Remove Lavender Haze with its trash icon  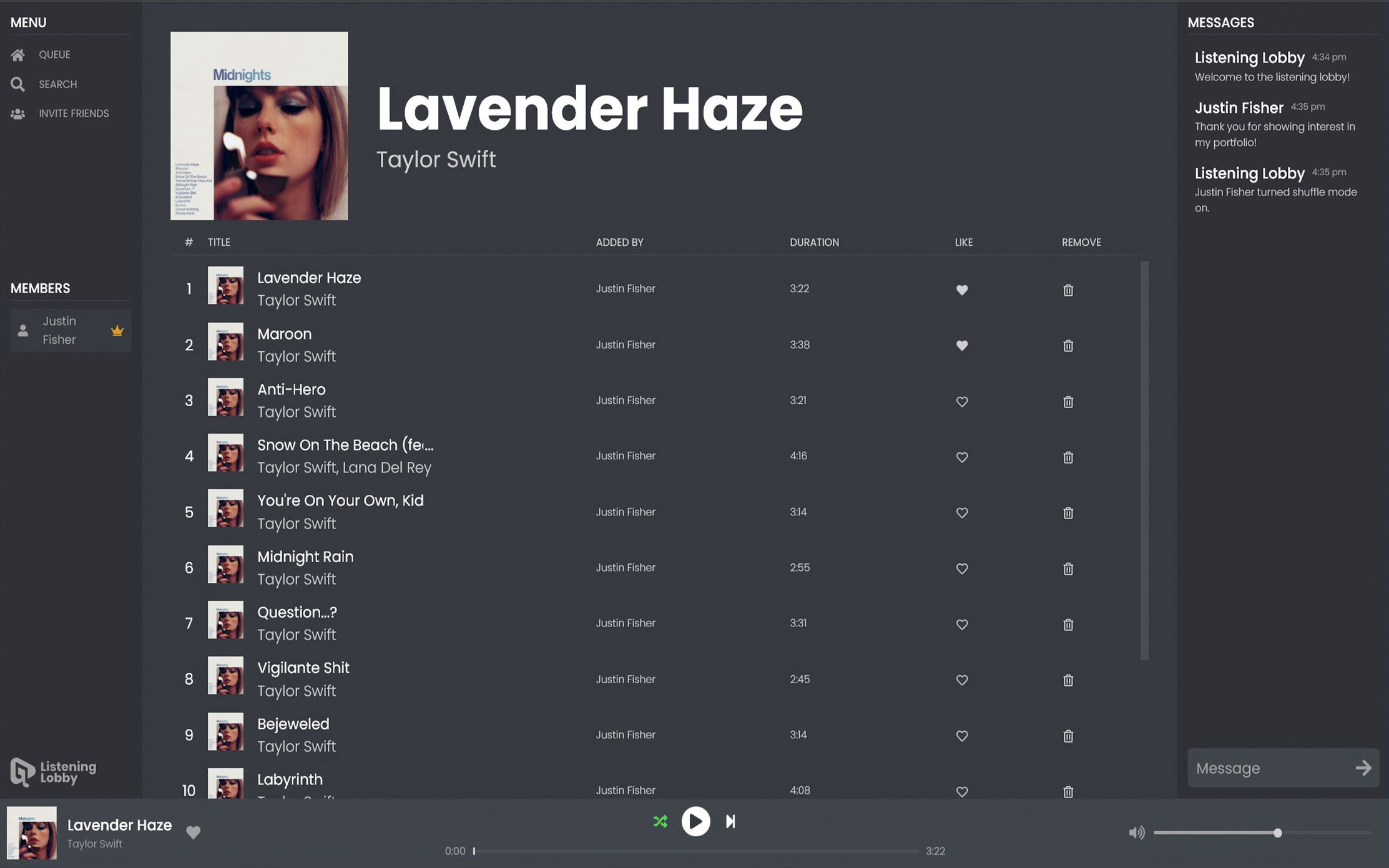pyautogui.click(x=1068, y=290)
